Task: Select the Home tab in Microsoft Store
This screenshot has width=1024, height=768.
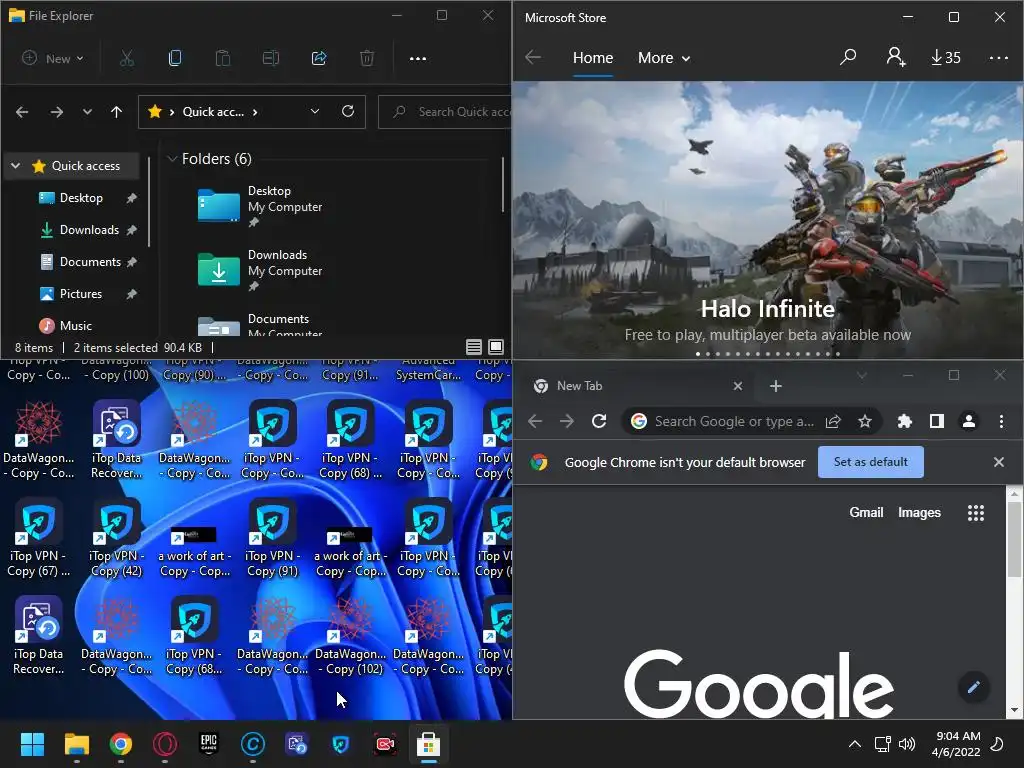Action: point(593,57)
